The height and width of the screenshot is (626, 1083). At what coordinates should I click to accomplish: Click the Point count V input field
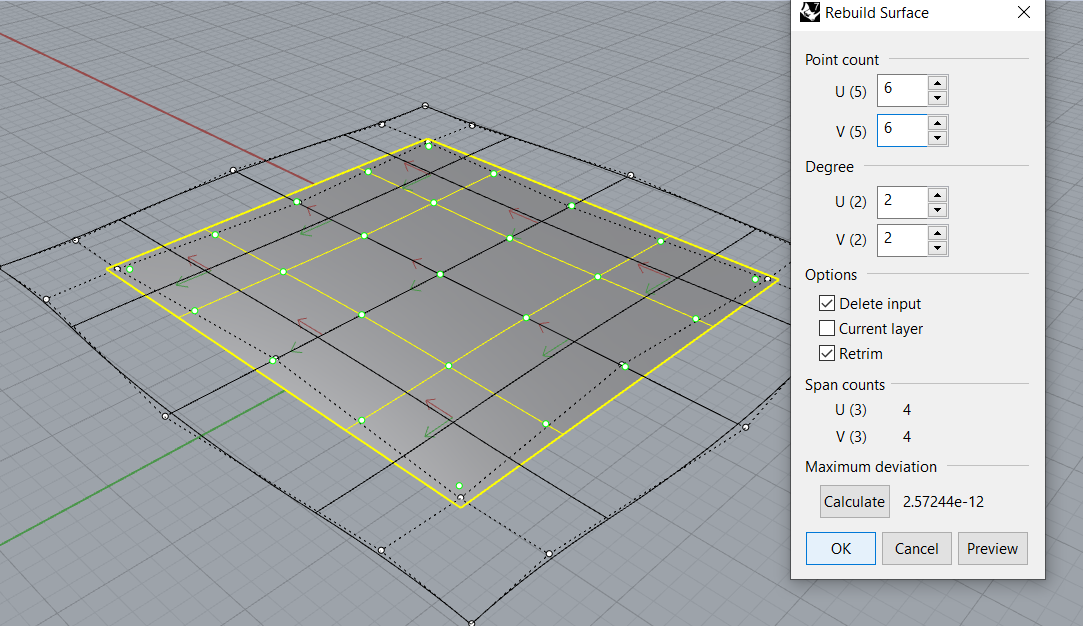pyautogui.click(x=902, y=131)
